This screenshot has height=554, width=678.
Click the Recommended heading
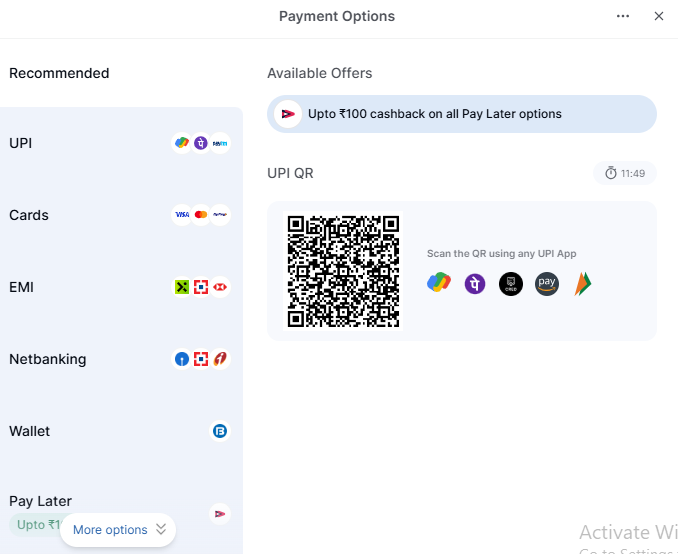click(59, 73)
